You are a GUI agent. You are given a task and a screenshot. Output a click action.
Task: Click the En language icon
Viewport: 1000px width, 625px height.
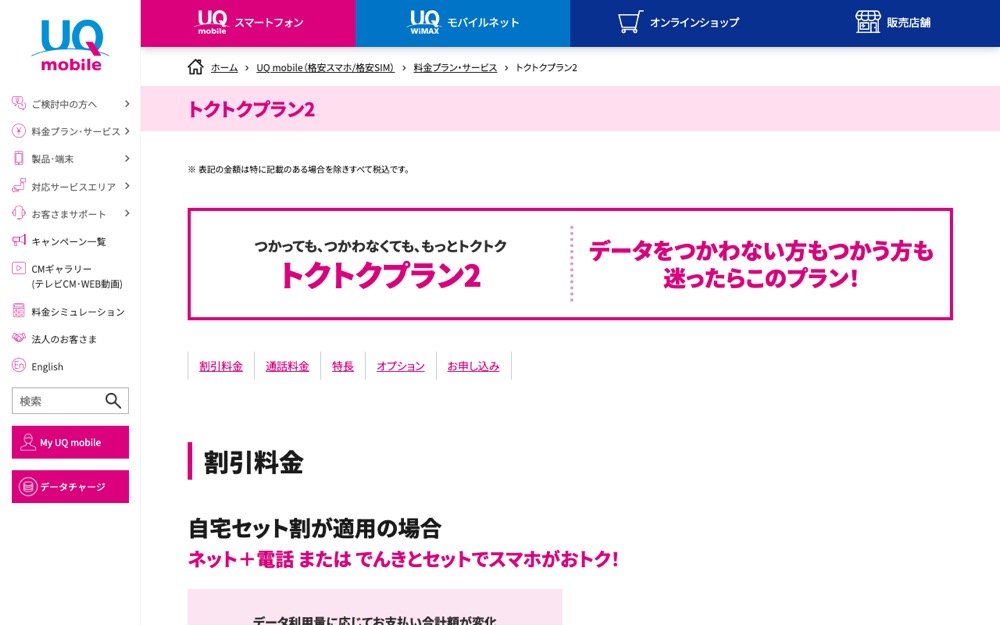pos(18,365)
